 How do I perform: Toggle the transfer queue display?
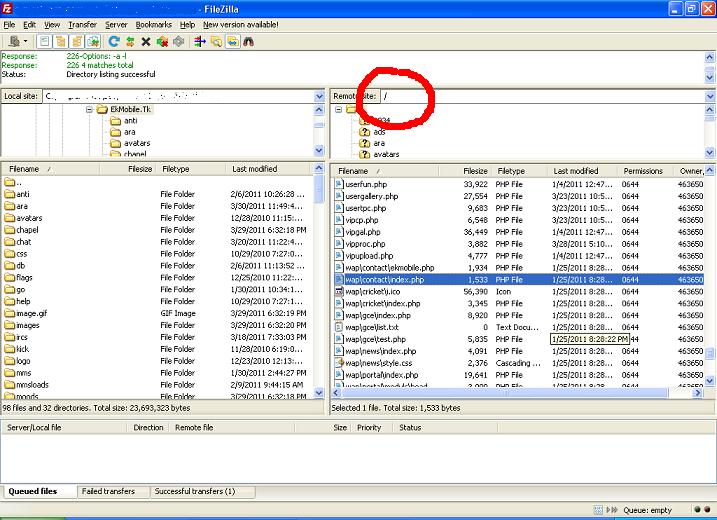pos(93,41)
